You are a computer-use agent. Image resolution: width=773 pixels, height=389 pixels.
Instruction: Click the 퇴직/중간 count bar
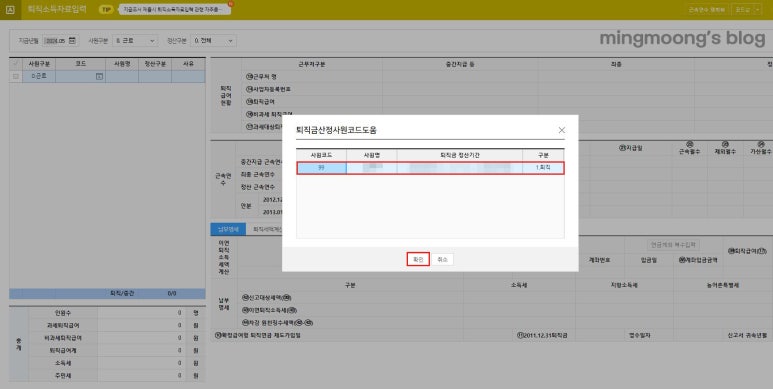coord(107,293)
